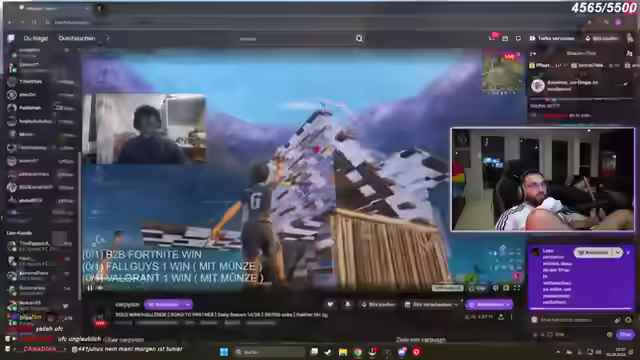
Task: Focus the Twitch search input field
Action: click(x=296, y=39)
